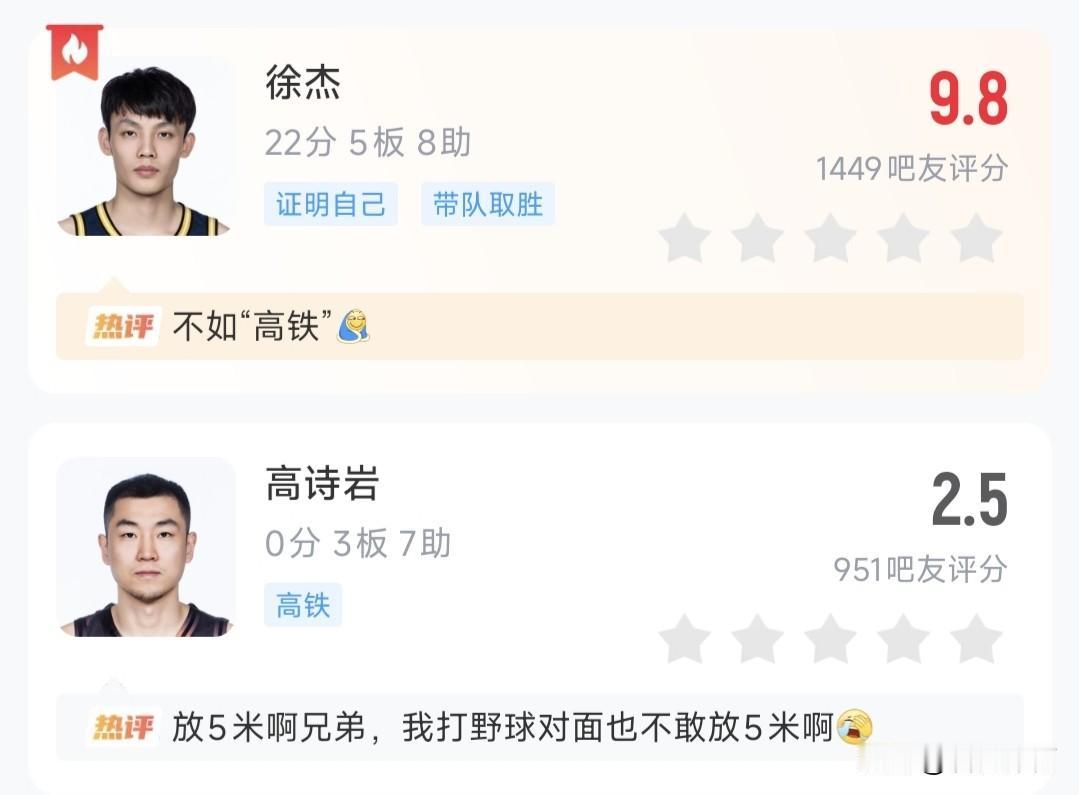Give 高诗岩 a two-star rating
This screenshot has width=1079, height=795.
point(758,639)
